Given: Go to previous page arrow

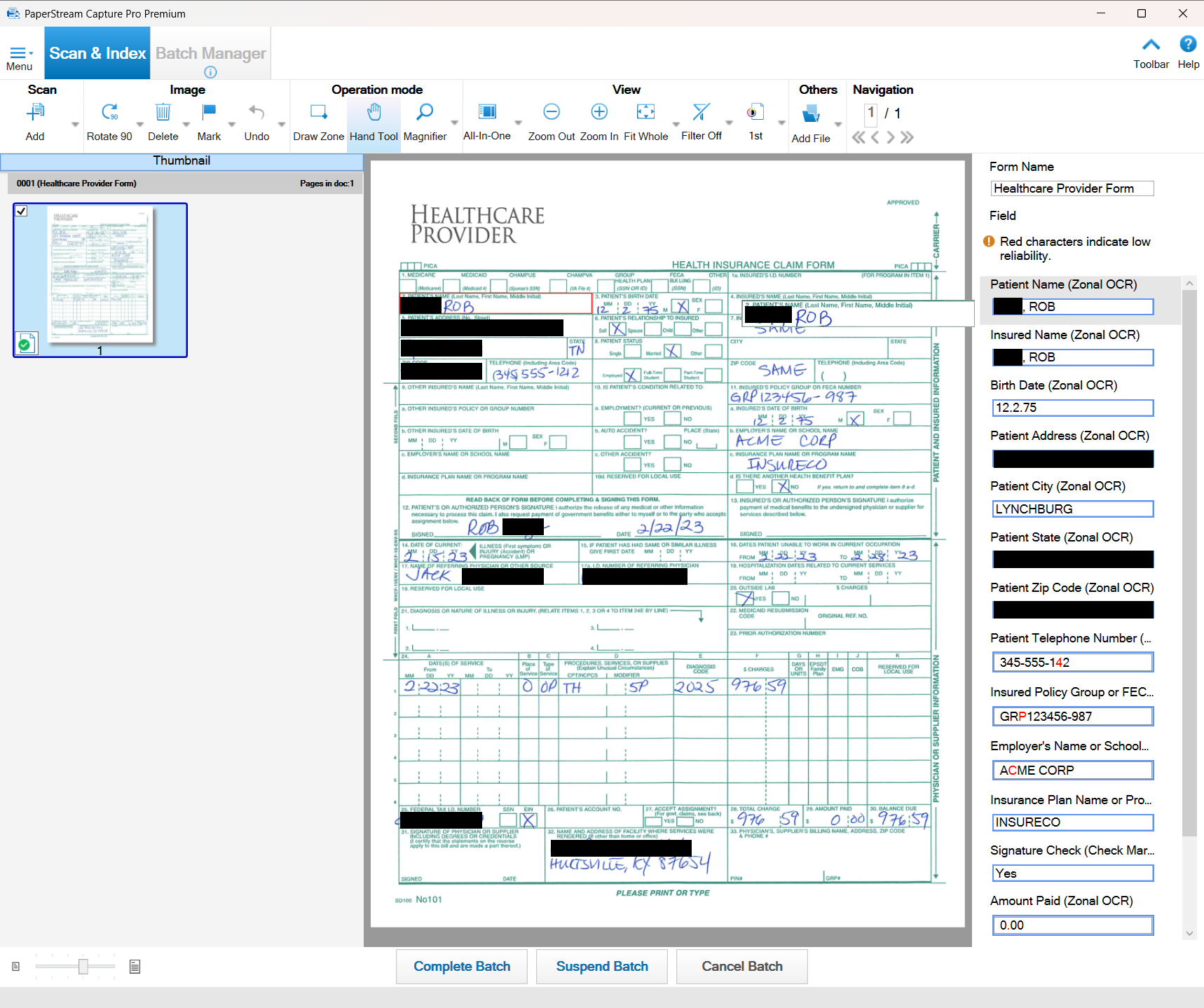Looking at the screenshot, I should 875,137.
